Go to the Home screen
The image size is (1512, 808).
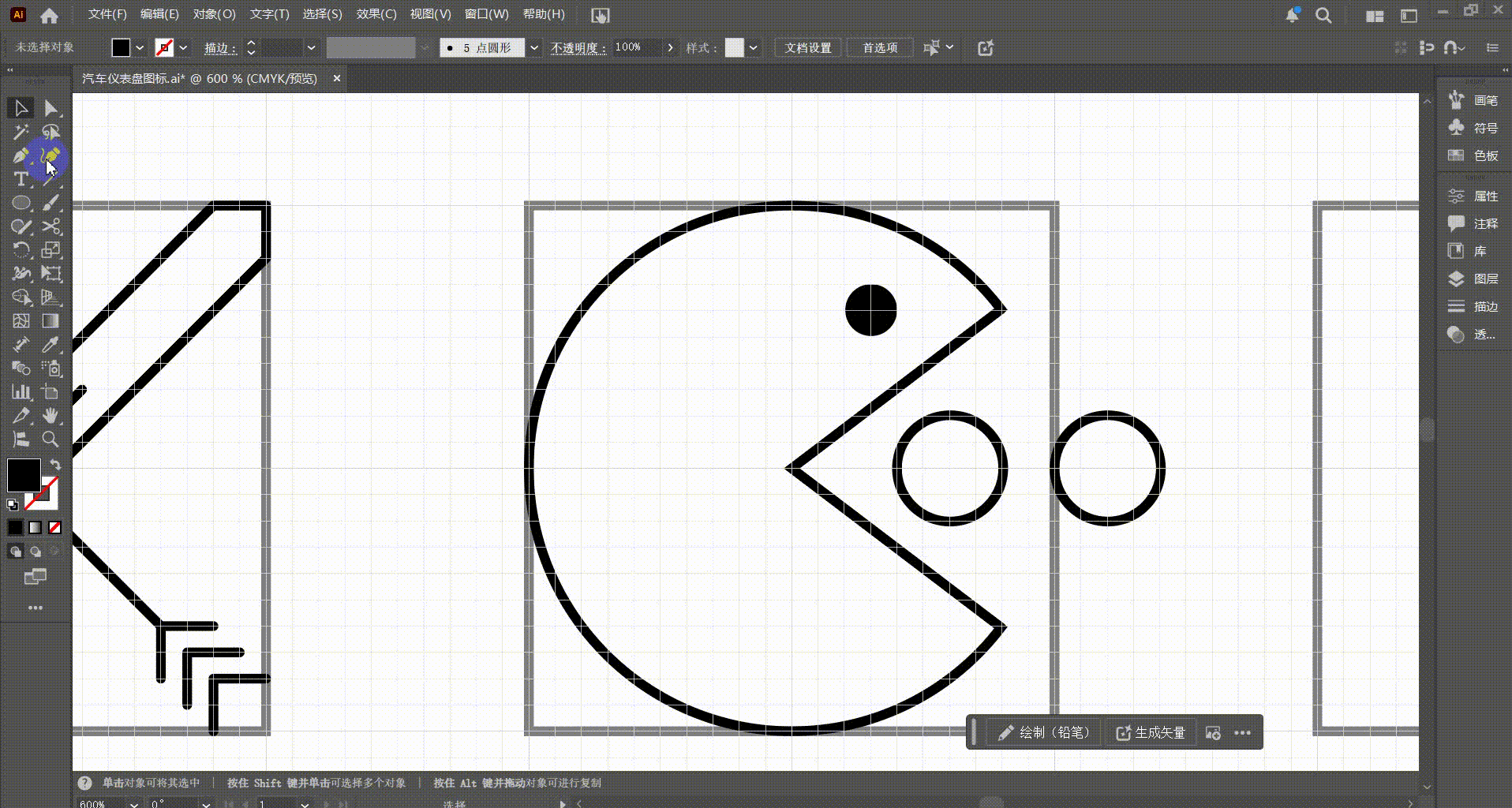pos(49,15)
